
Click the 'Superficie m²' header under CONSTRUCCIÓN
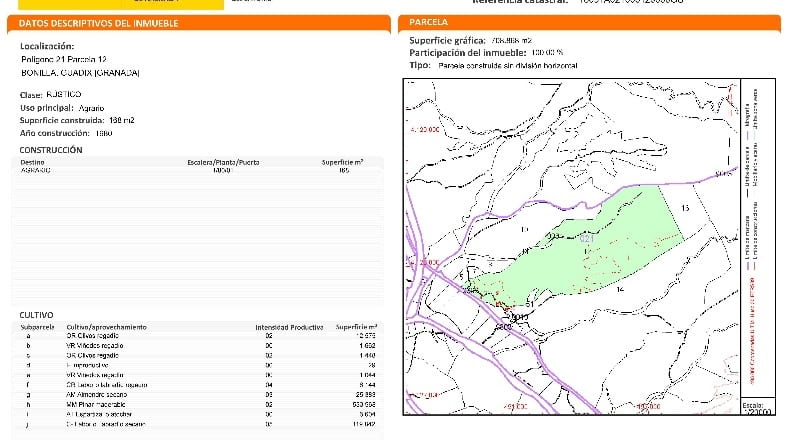pos(343,162)
